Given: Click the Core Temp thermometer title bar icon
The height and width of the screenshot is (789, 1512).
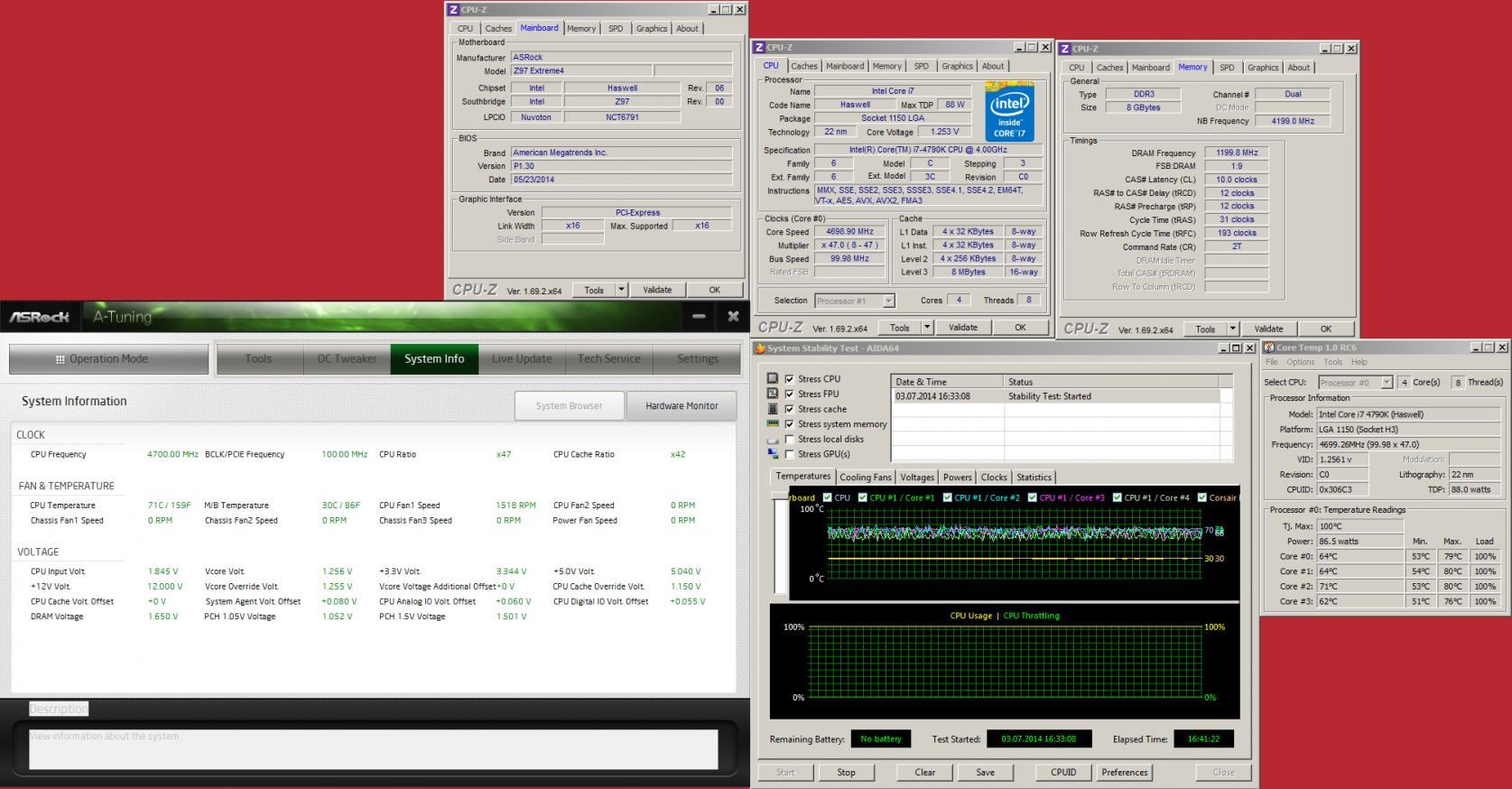Looking at the screenshot, I should [1269, 348].
